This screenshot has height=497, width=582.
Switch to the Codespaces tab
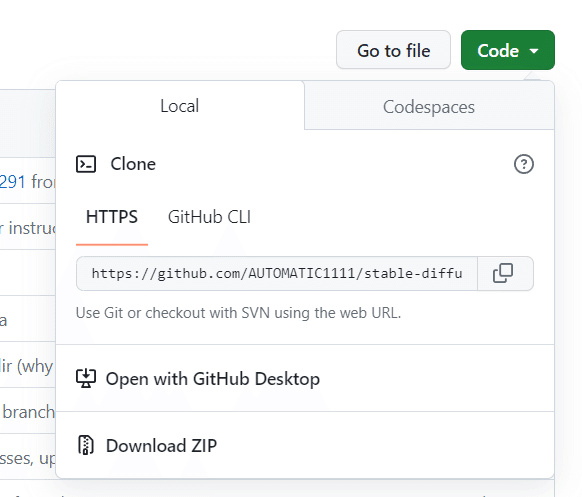click(x=429, y=107)
